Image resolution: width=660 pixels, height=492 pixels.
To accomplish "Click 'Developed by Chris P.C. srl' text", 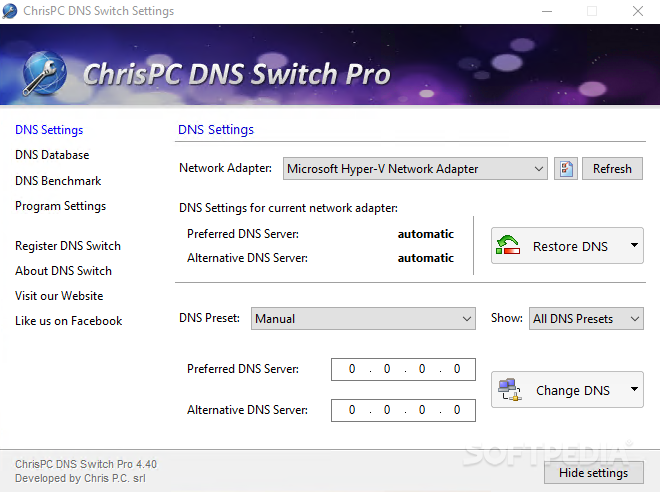I will click(80, 478).
